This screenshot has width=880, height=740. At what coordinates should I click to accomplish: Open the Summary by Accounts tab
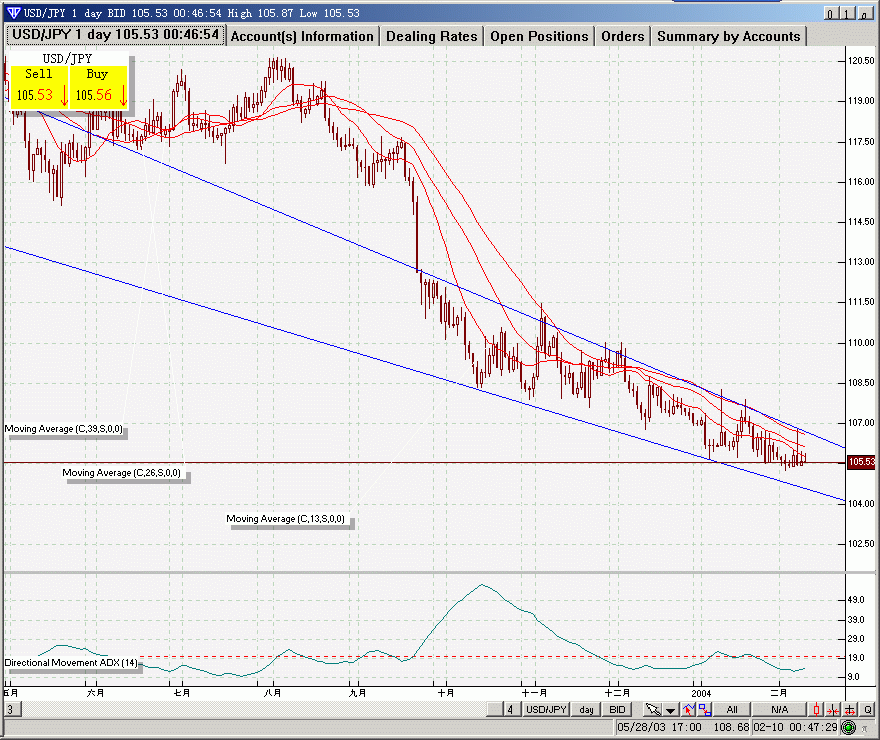point(728,36)
